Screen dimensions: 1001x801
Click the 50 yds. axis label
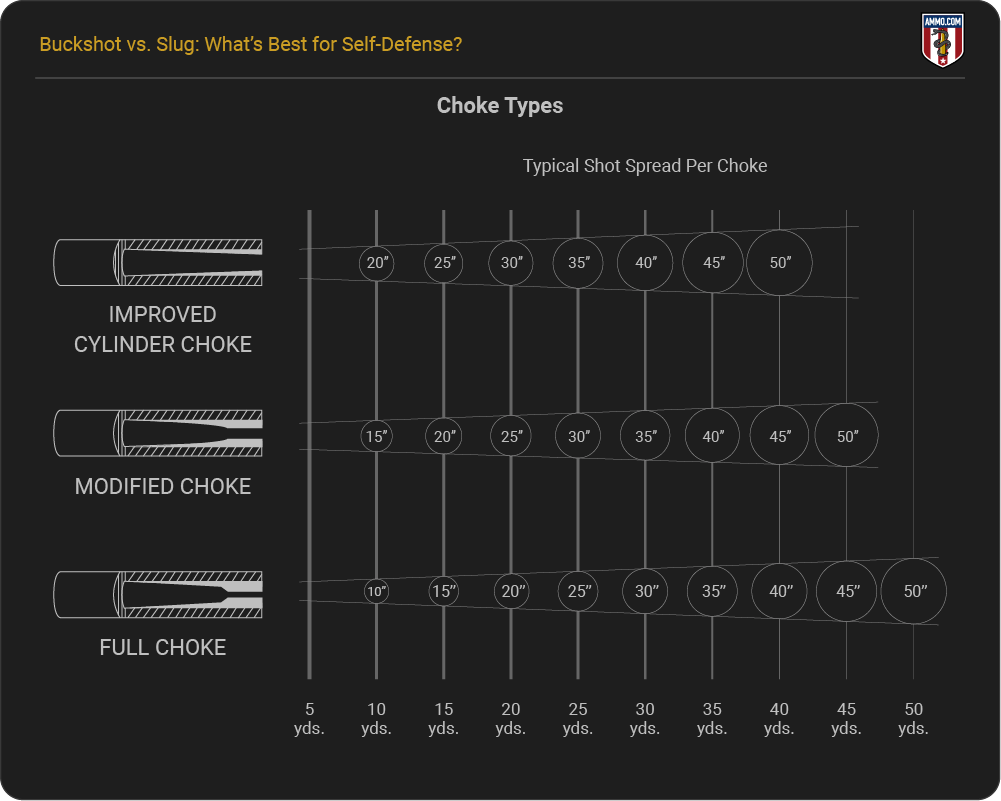click(913, 718)
